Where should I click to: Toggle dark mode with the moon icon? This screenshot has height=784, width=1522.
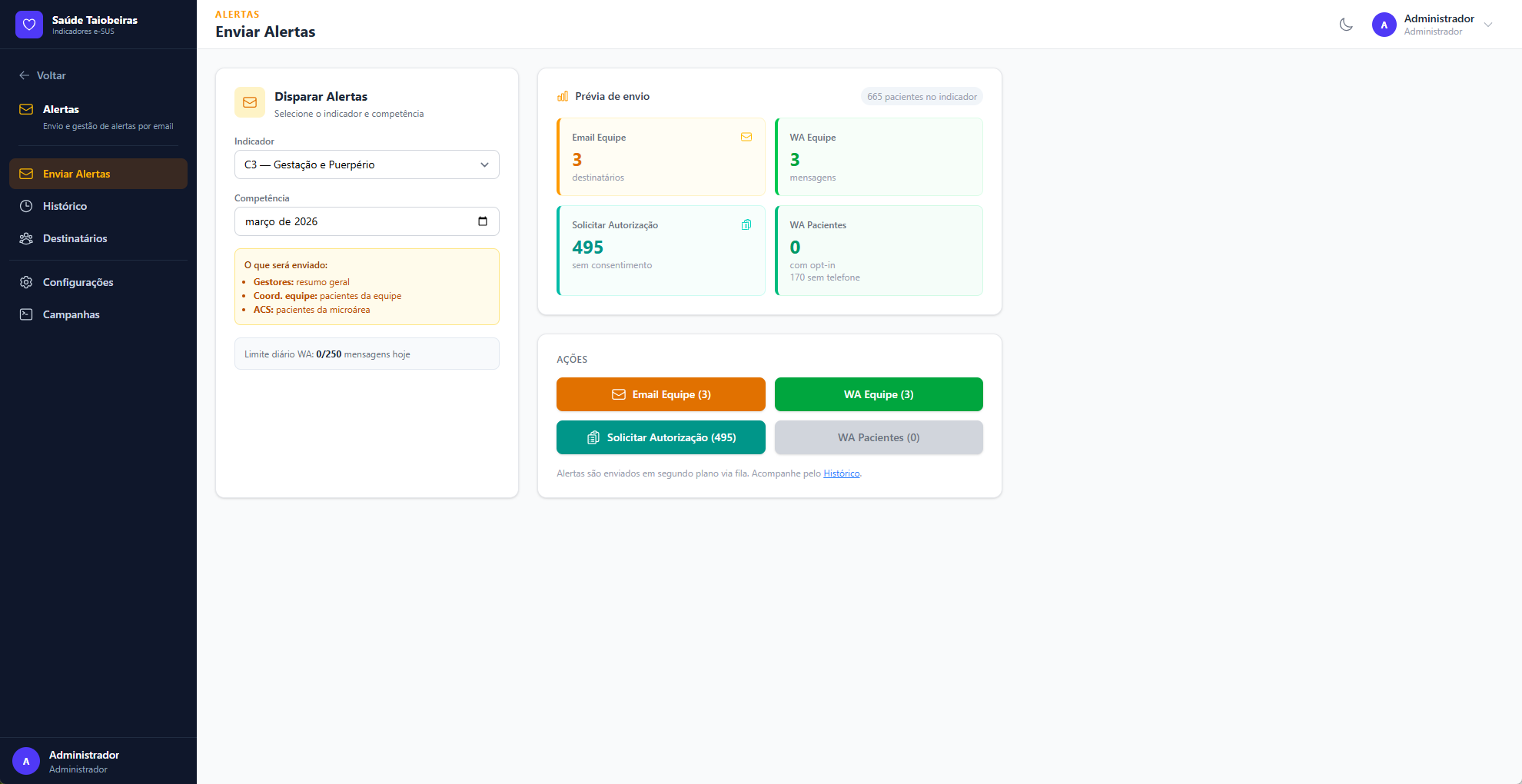pyautogui.click(x=1346, y=25)
